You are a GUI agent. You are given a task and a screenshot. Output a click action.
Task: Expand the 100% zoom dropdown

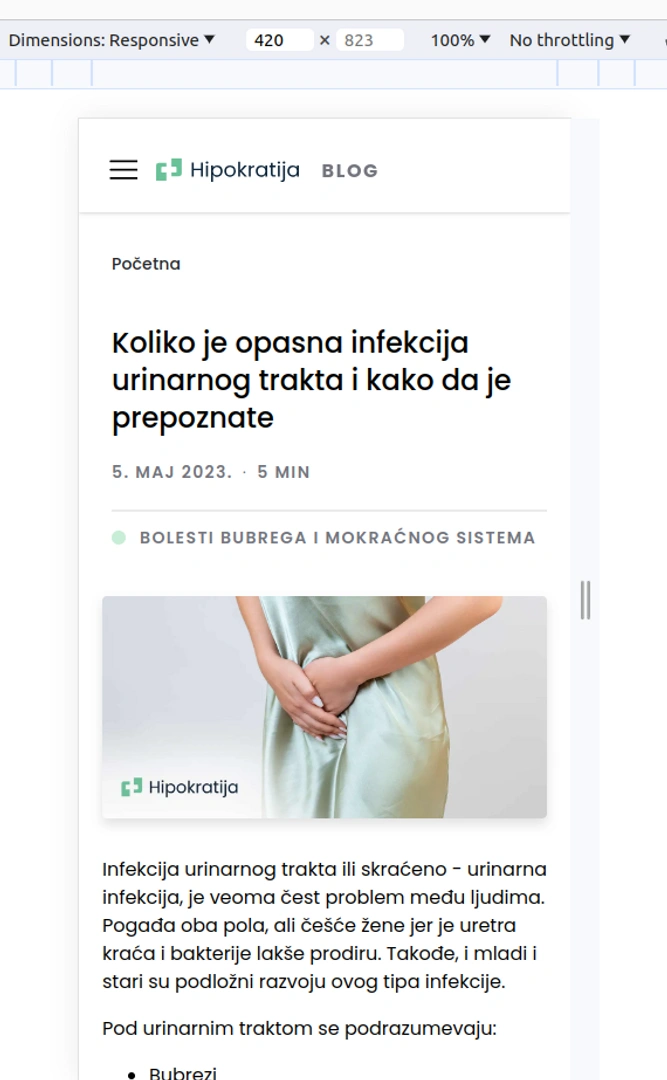(x=460, y=40)
